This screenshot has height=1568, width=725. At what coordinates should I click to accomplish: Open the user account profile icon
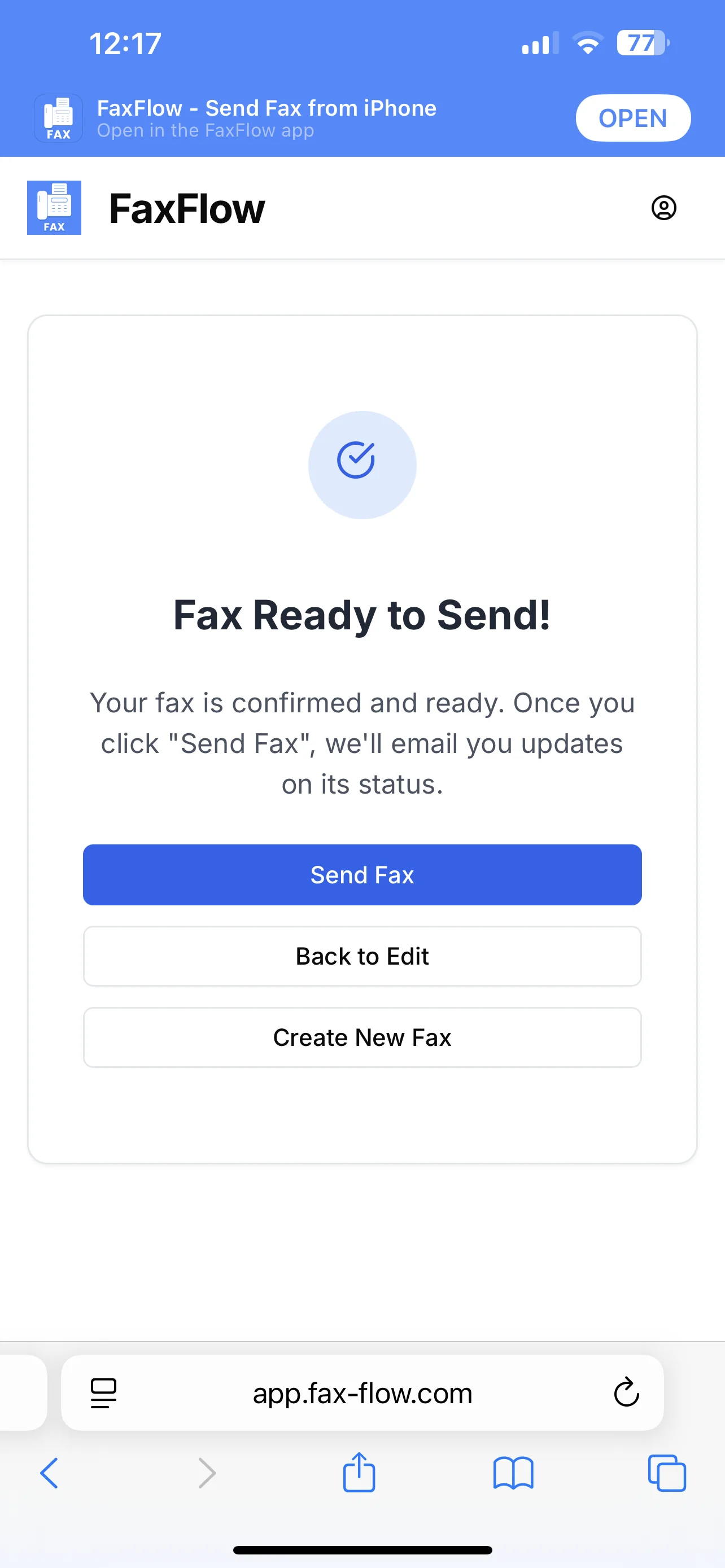coord(663,208)
